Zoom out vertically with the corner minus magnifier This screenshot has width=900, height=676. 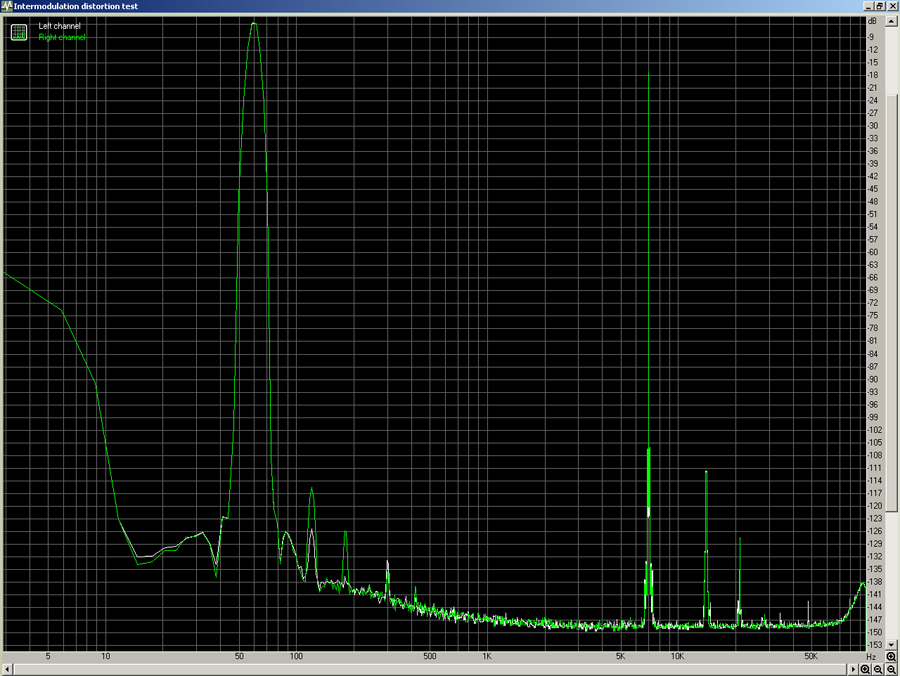click(x=892, y=669)
